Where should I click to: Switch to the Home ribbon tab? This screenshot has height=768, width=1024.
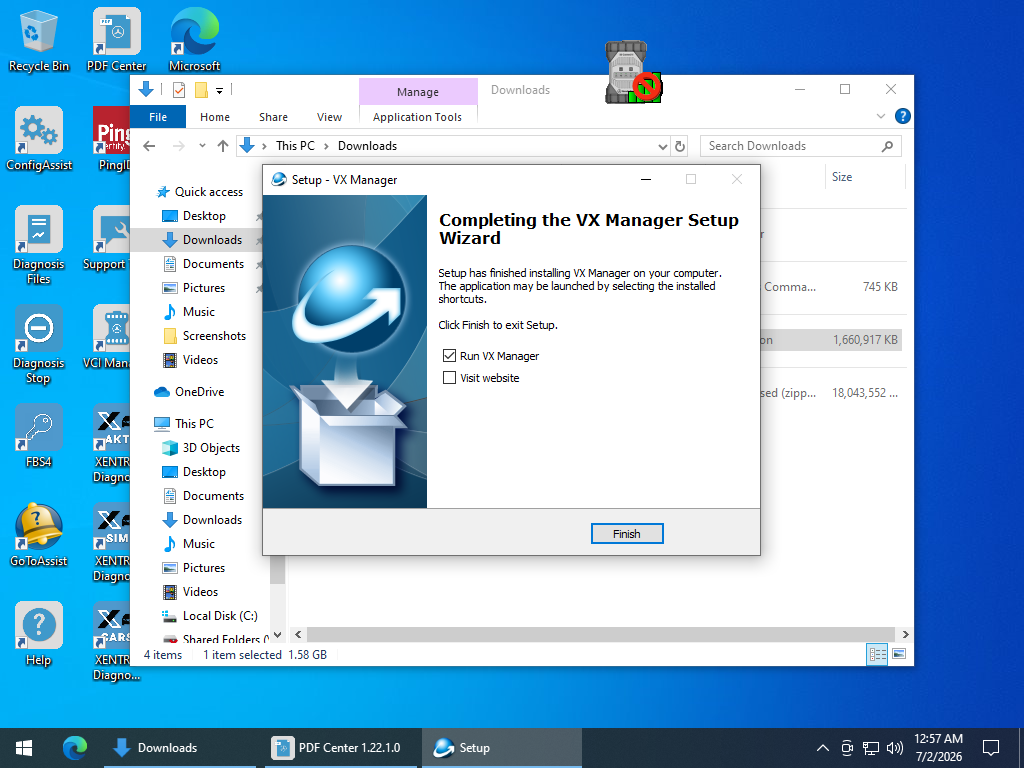[215, 117]
